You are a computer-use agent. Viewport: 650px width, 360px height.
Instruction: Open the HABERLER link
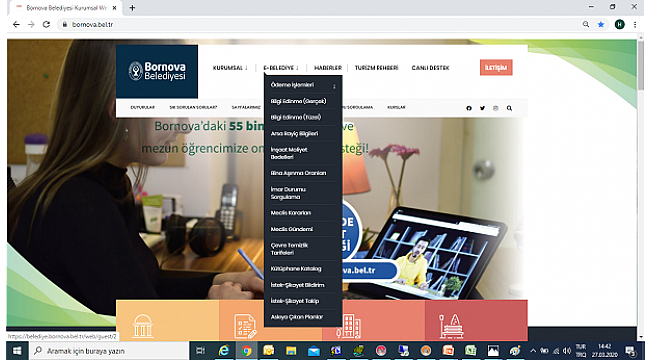pyautogui.click(x=327, y=68)
